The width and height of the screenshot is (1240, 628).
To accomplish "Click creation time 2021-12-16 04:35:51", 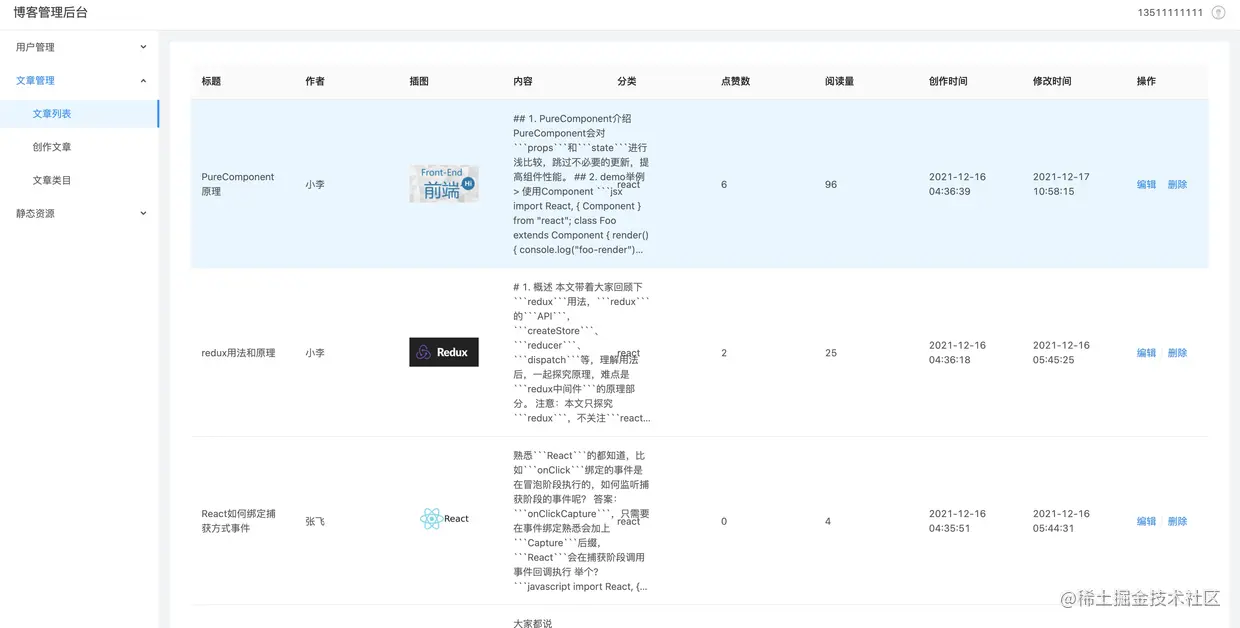I will coord(957,521).
